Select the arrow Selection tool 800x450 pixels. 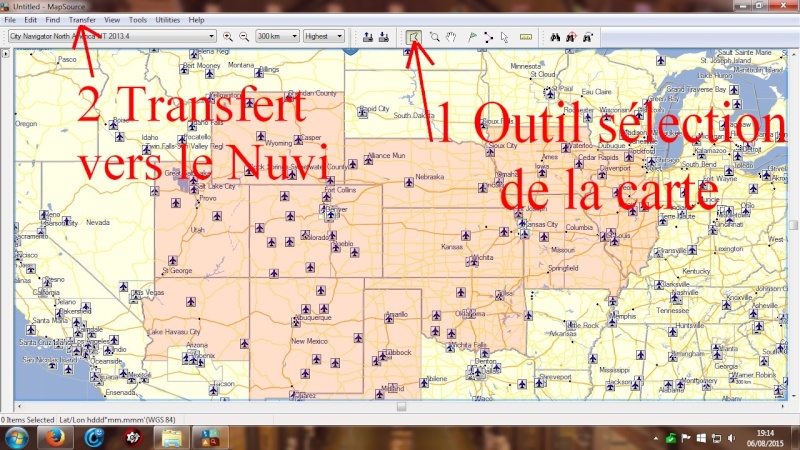click(x=505, y=37)
